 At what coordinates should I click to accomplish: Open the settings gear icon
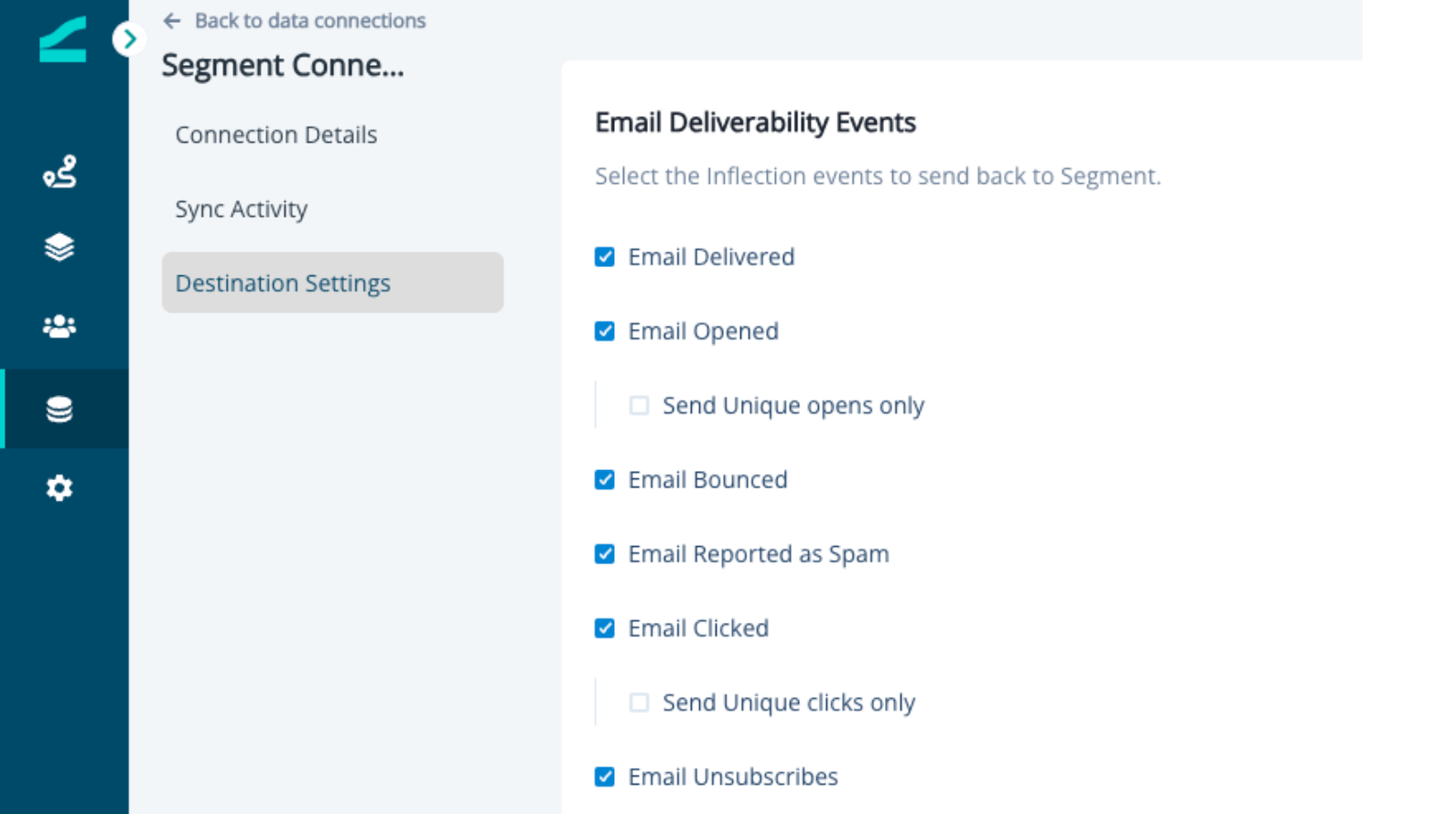click(59, 487)
